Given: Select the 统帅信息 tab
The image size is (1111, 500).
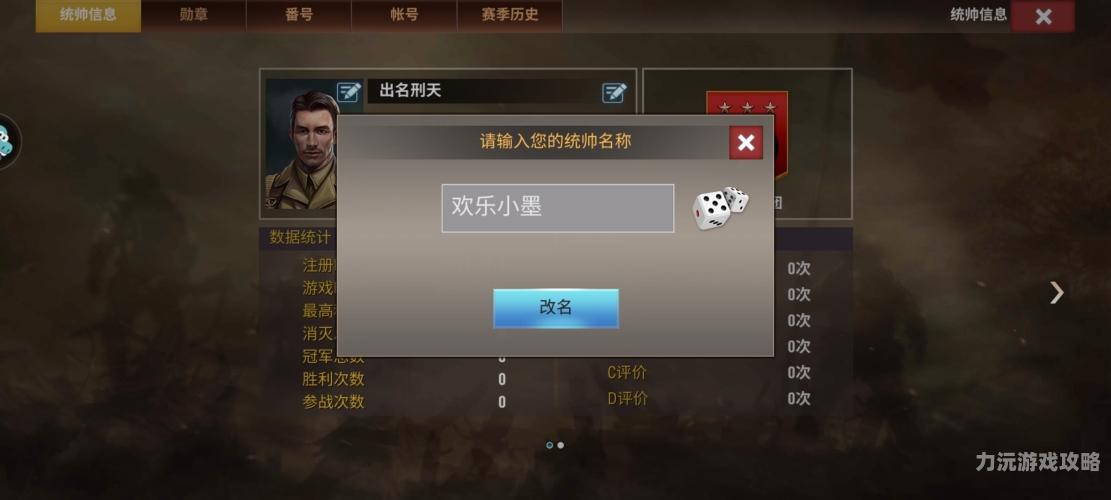Looking at the screenshot, I should coord(89,16).
